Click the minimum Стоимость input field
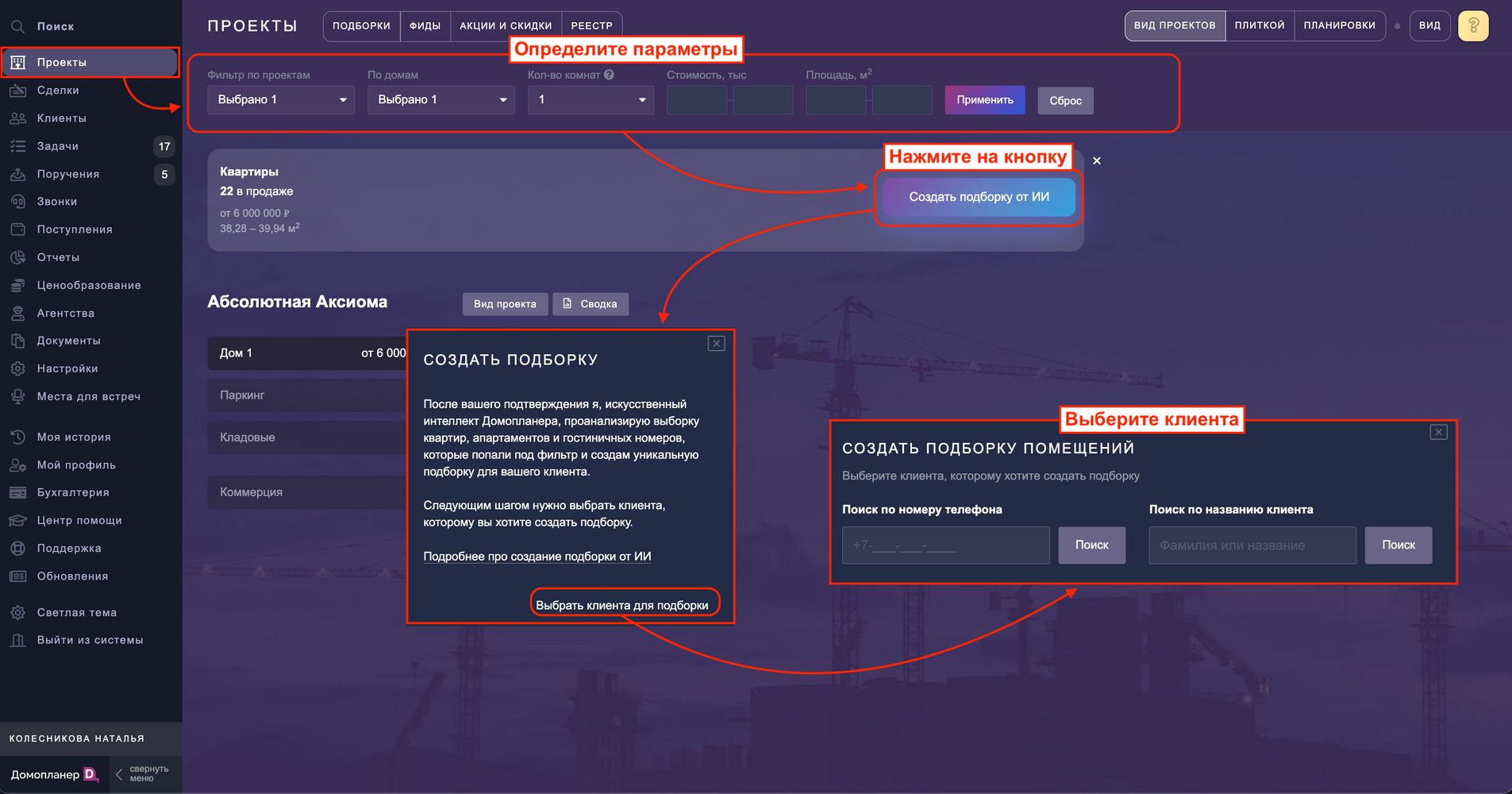 697,100
